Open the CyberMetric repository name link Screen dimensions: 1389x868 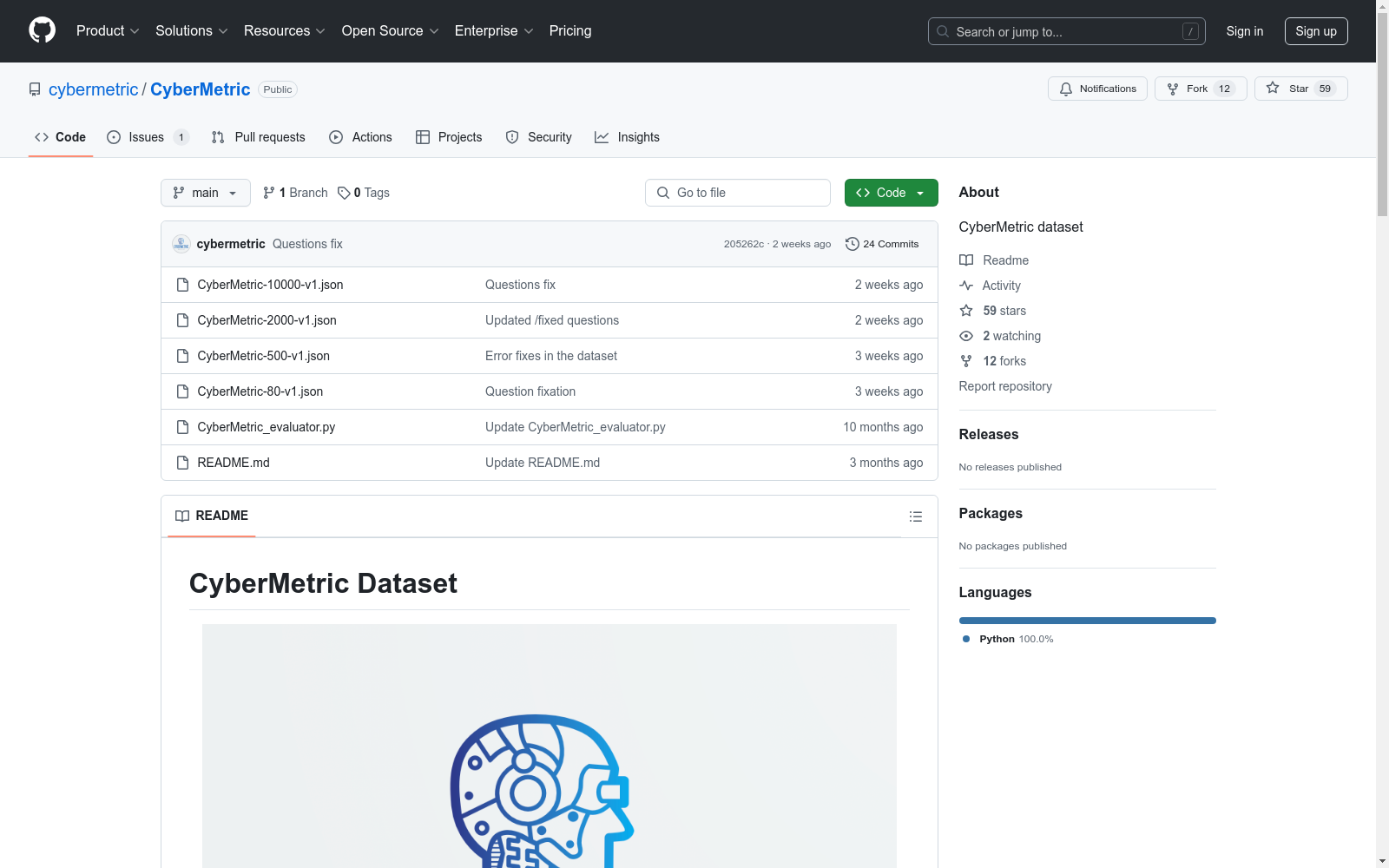201,89
